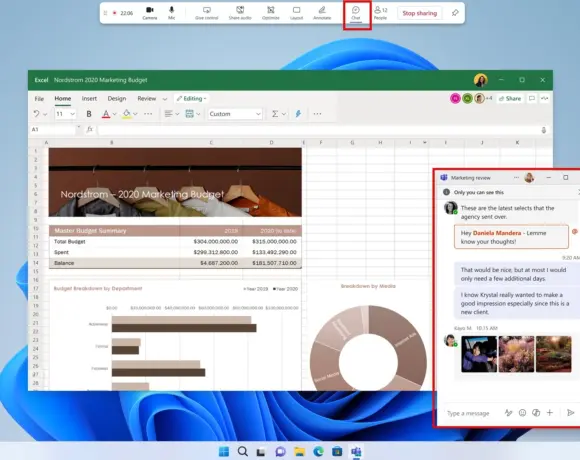This screenshot has height=460, width=580.
Task: Expand more ribbon tabs chevron
Action: tap(165, 99)
